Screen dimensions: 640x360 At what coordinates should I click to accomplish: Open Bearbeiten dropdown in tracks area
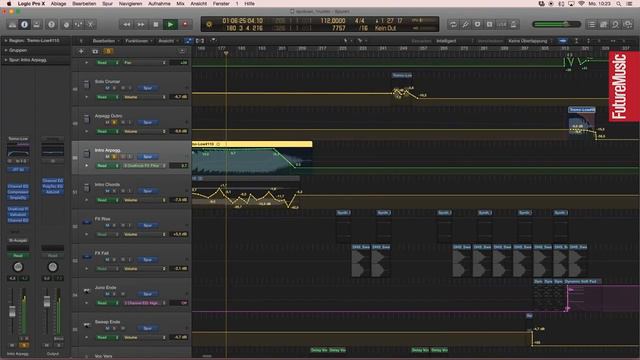pos(105,41)
